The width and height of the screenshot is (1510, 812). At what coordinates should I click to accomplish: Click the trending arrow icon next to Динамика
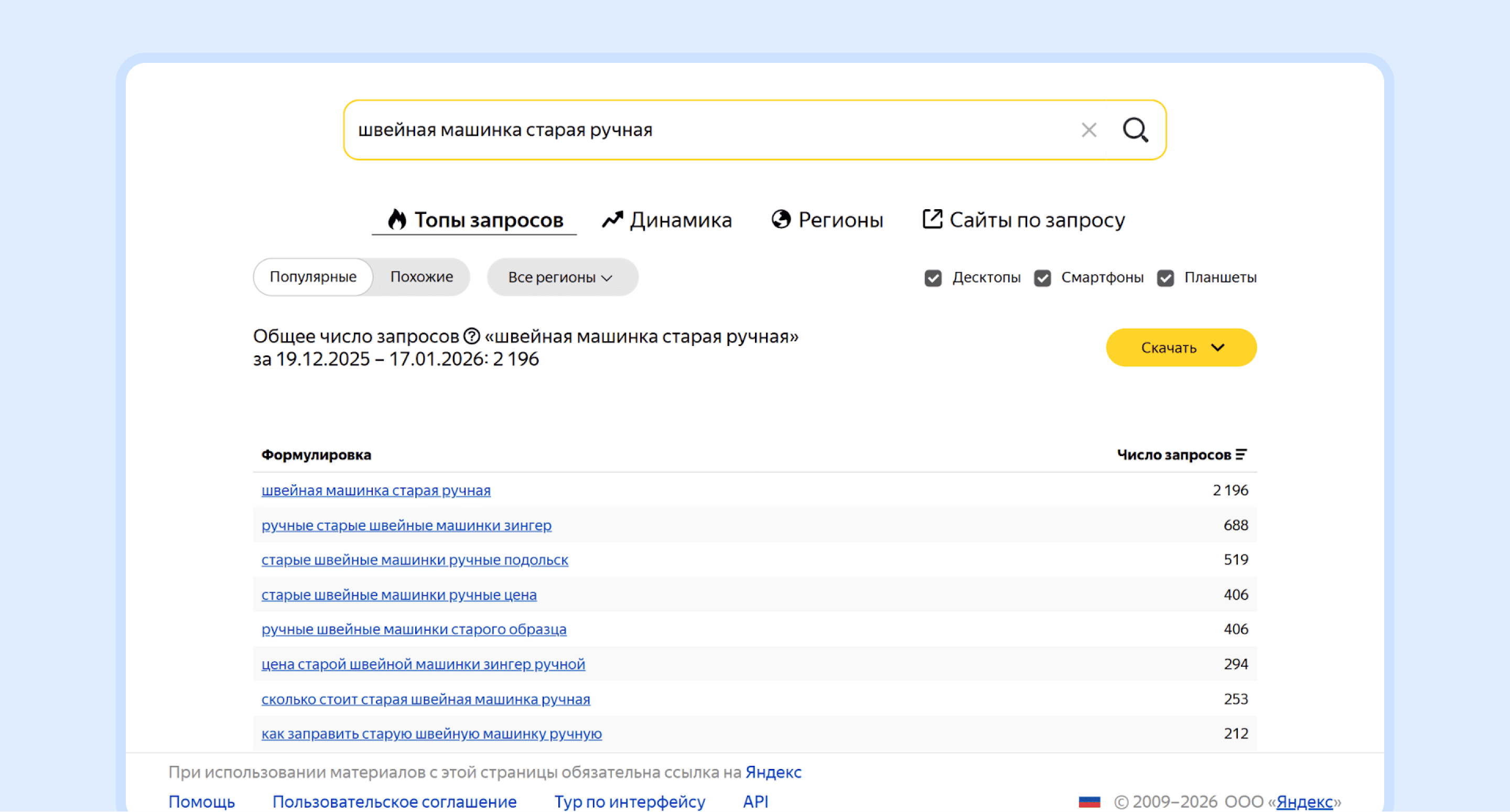tap(612, 219)
